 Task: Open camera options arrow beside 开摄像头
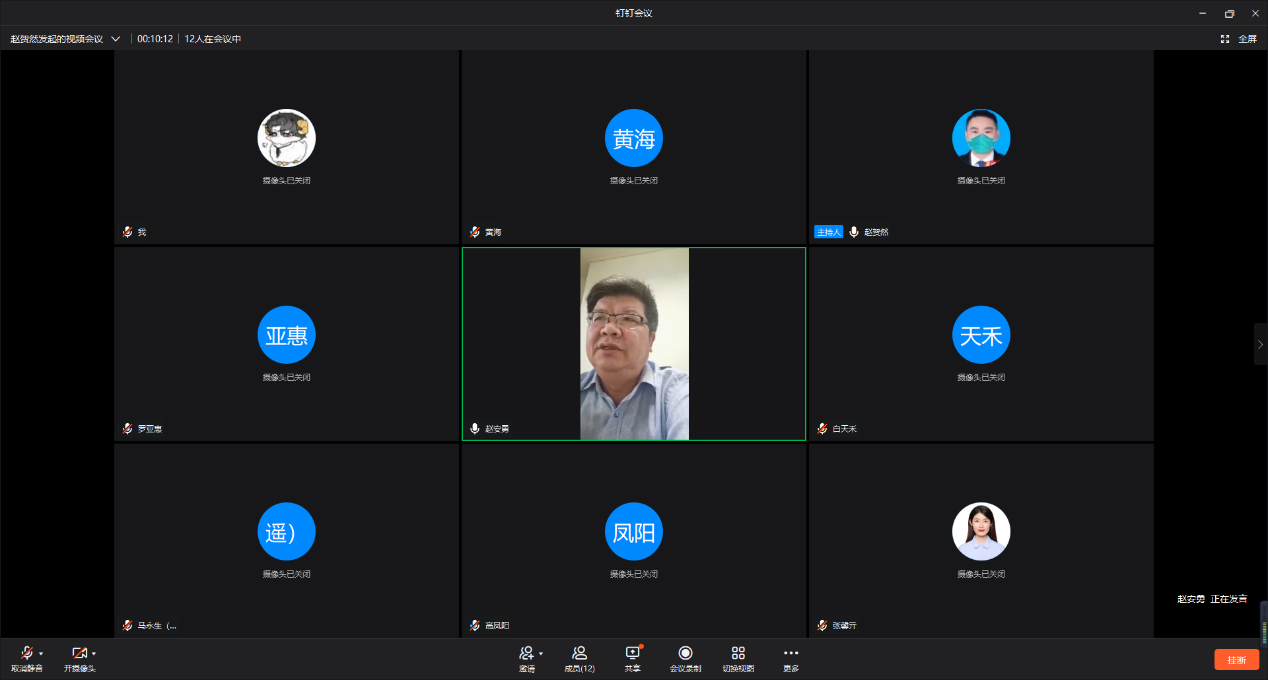pyautogui.click(x=94, y=653)
